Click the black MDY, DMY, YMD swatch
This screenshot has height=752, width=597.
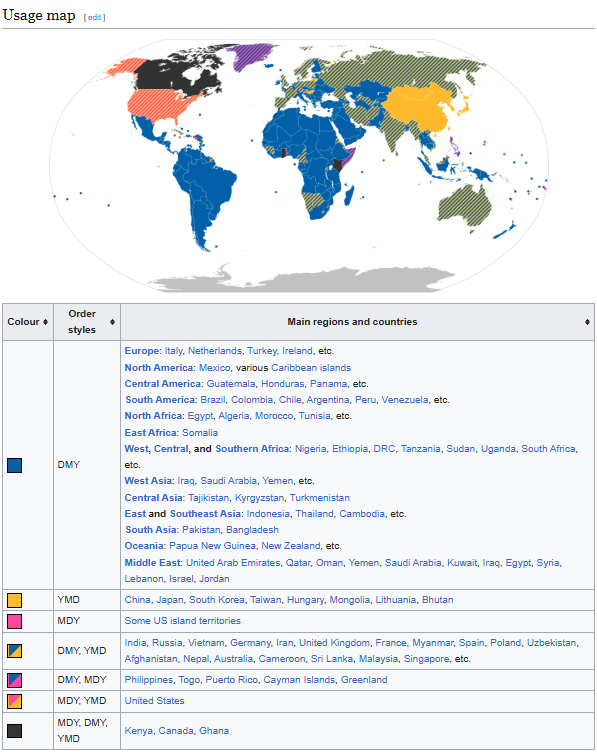[x=14, y=731]
